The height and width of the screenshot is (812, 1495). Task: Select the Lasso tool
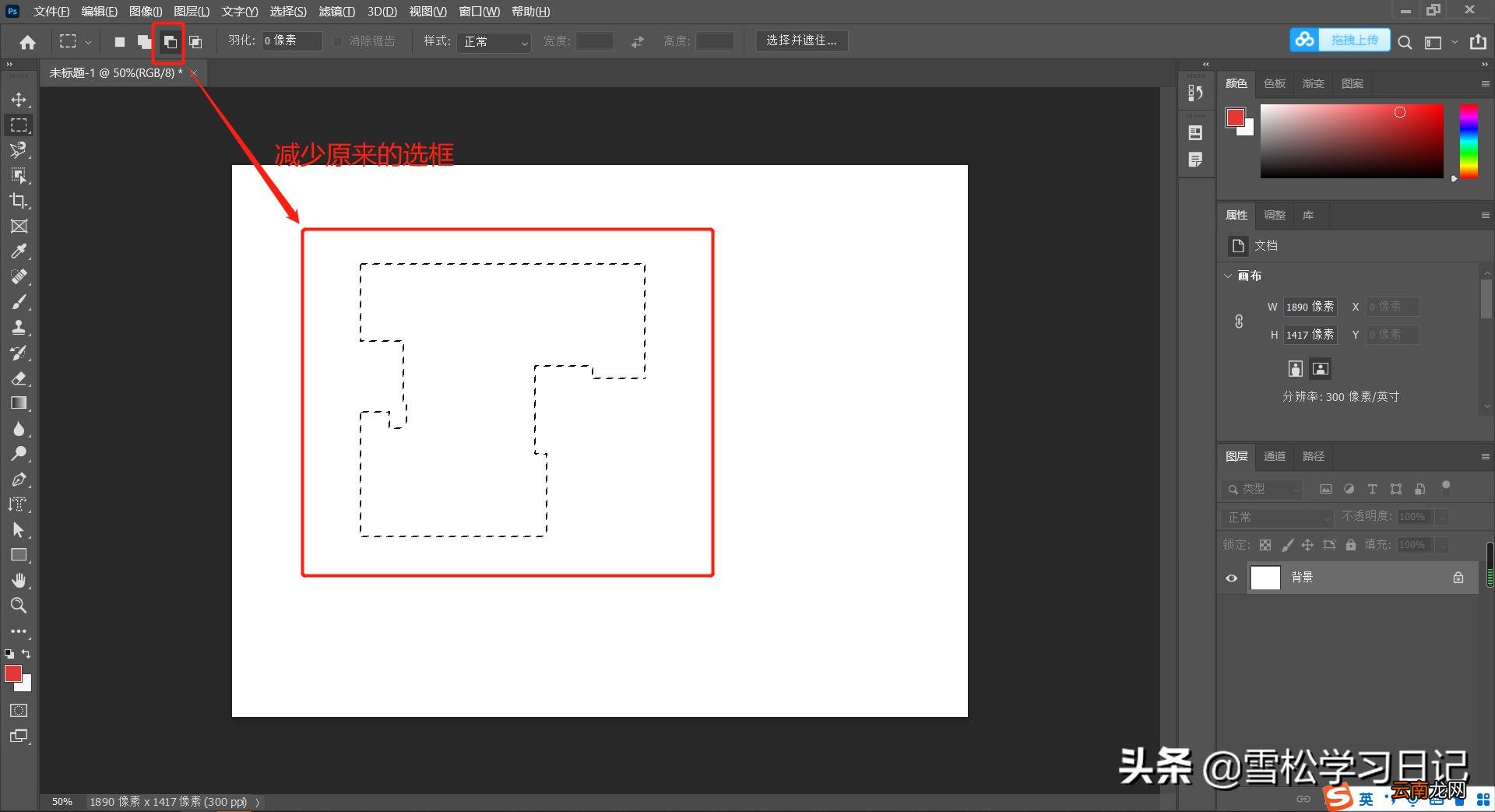[x=19, y=149]
